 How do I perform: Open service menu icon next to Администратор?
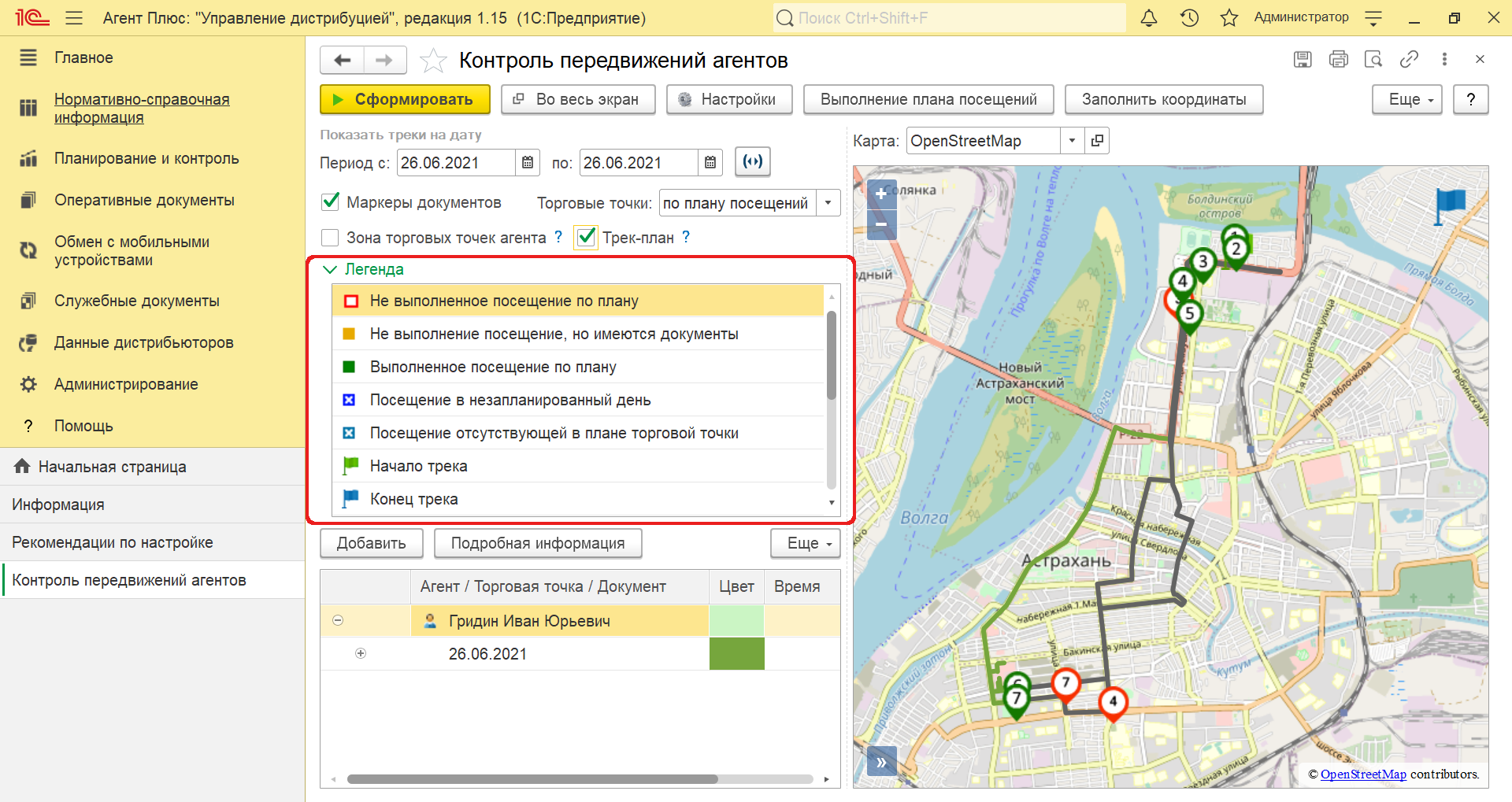[1373, 17]
